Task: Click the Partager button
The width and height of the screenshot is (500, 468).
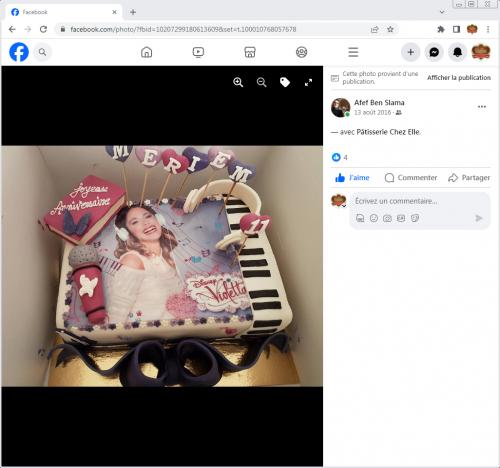Action: 469,178
